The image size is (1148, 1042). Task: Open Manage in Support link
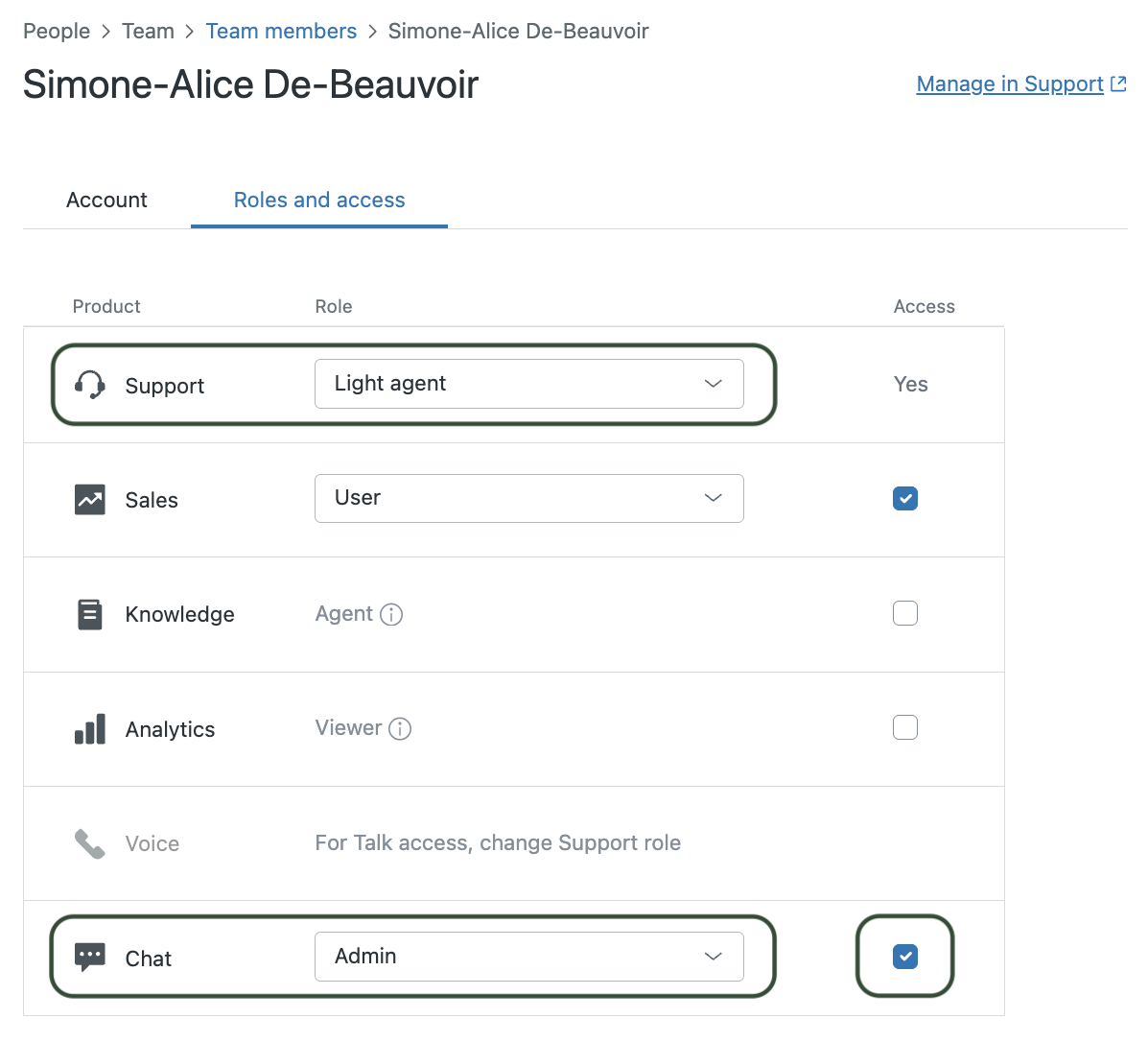tap(1008, 83)
